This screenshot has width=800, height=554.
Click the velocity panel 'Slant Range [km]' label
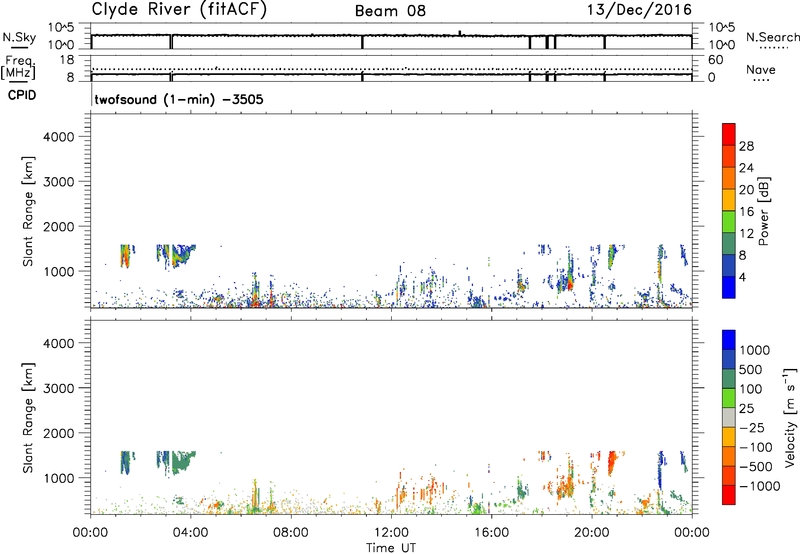tap(28, 418)
